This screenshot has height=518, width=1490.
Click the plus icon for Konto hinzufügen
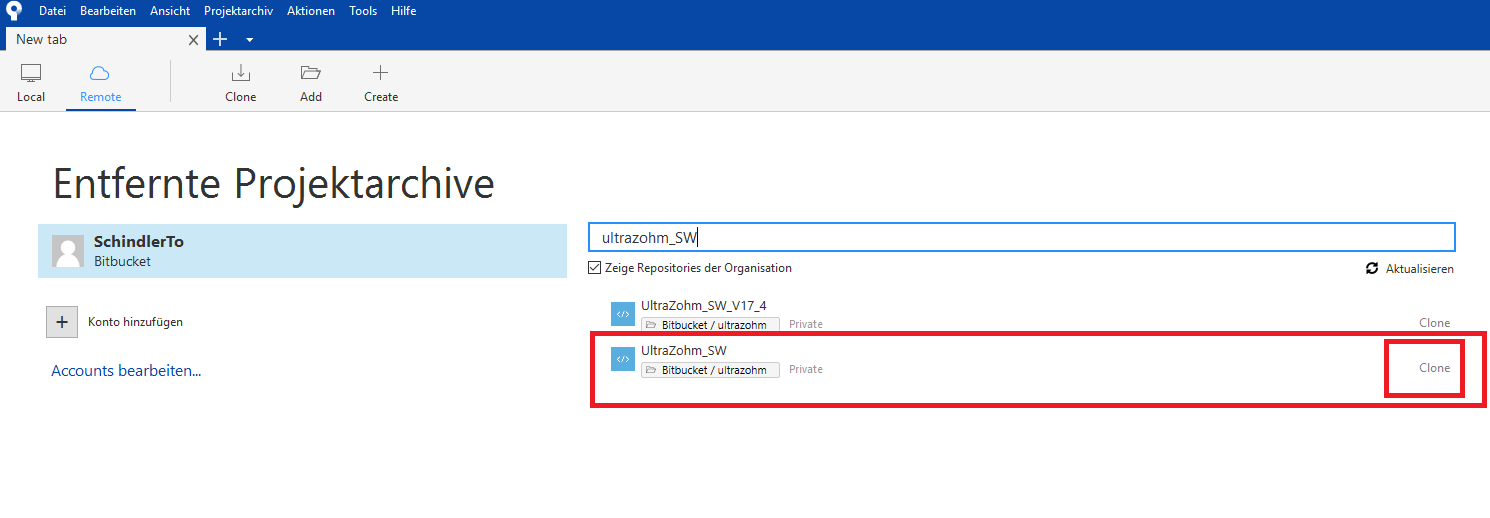coord(62,322)
